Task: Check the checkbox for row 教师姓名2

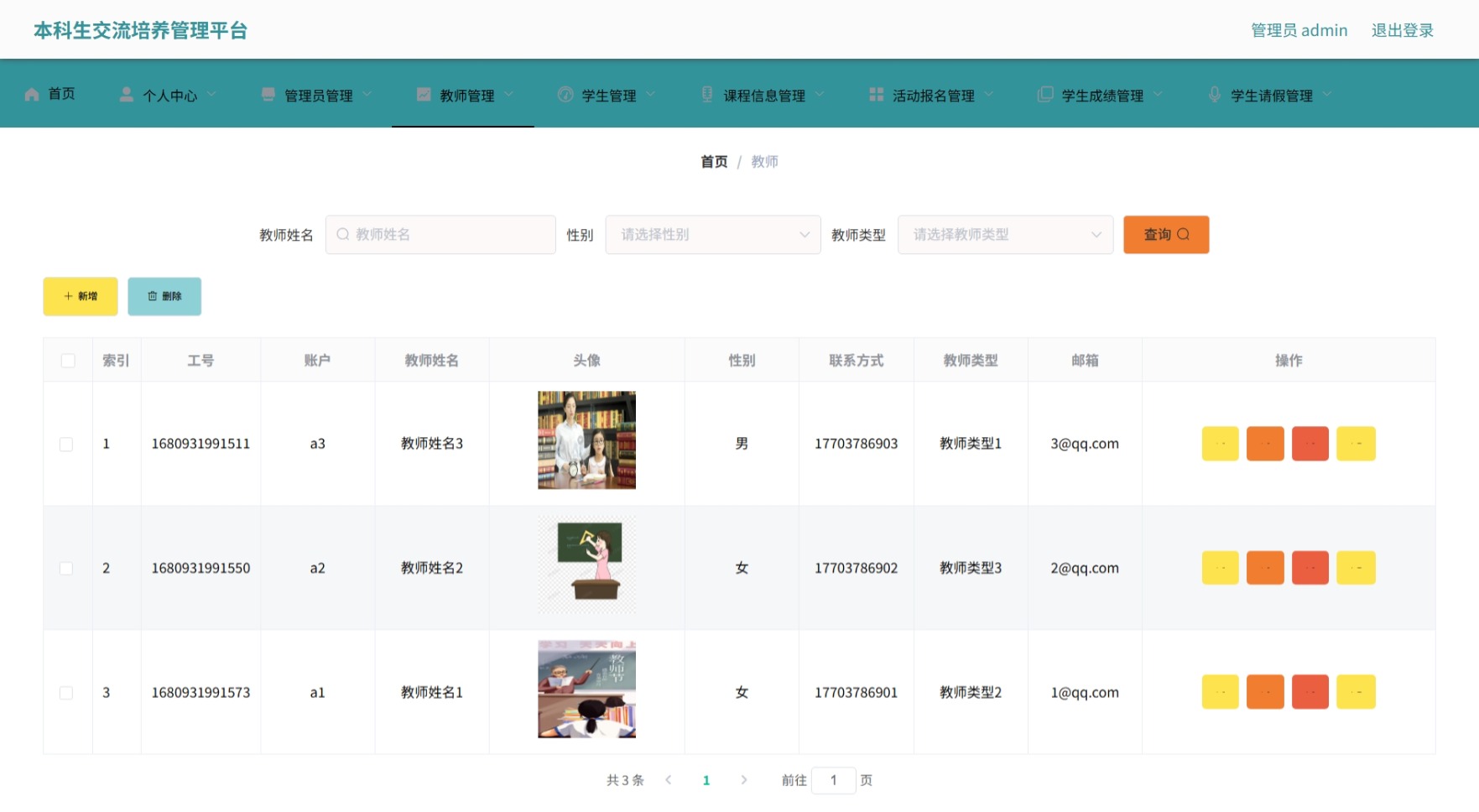Action: click(x=66, y=568)
